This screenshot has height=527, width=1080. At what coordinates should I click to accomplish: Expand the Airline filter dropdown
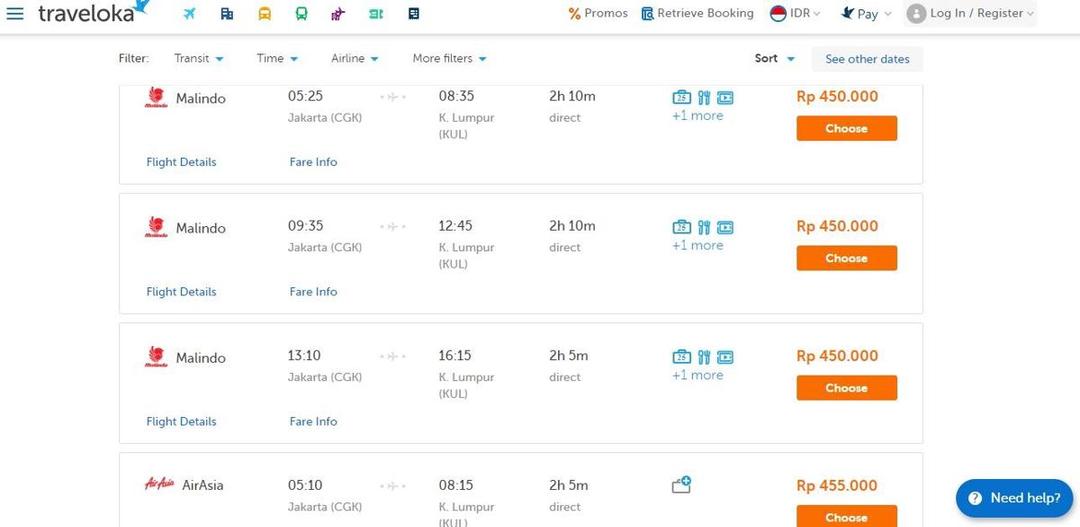coord(355,59)
